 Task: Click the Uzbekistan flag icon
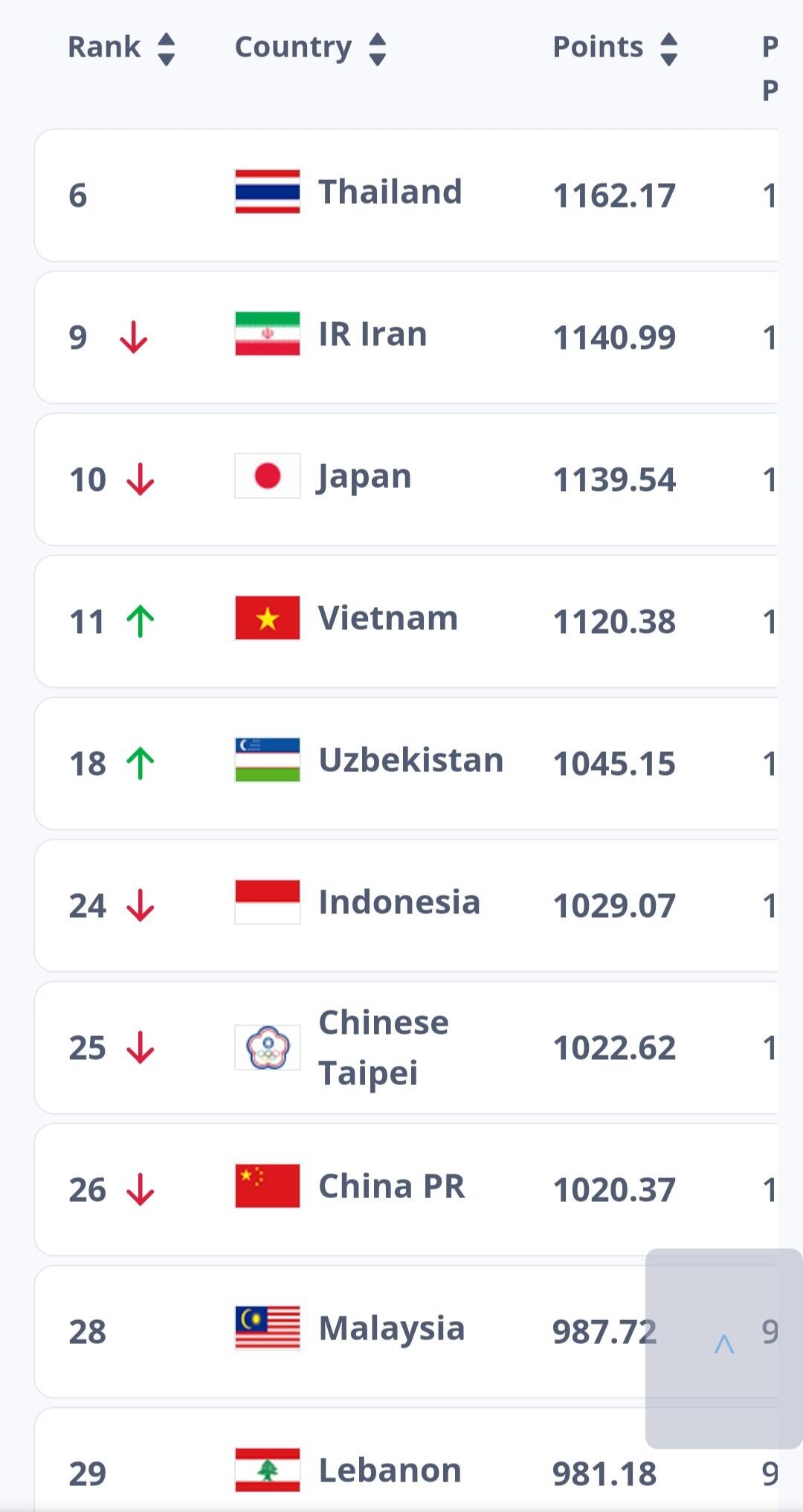pyautogui.click(x=267, y=760)
